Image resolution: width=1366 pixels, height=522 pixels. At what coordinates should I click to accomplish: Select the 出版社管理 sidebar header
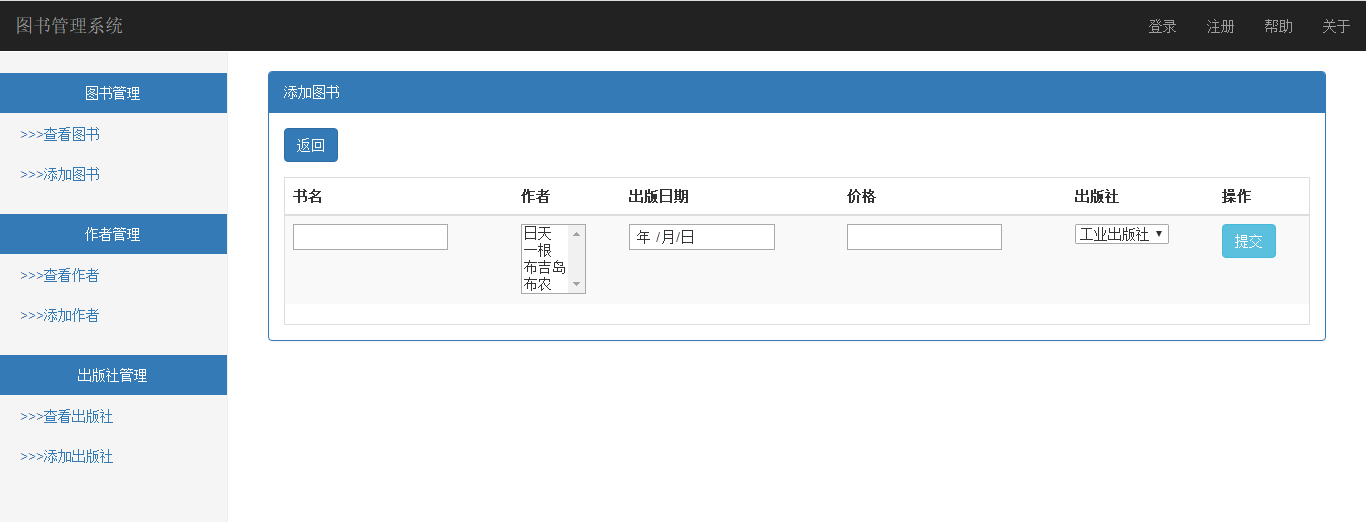tap(113, 375)
